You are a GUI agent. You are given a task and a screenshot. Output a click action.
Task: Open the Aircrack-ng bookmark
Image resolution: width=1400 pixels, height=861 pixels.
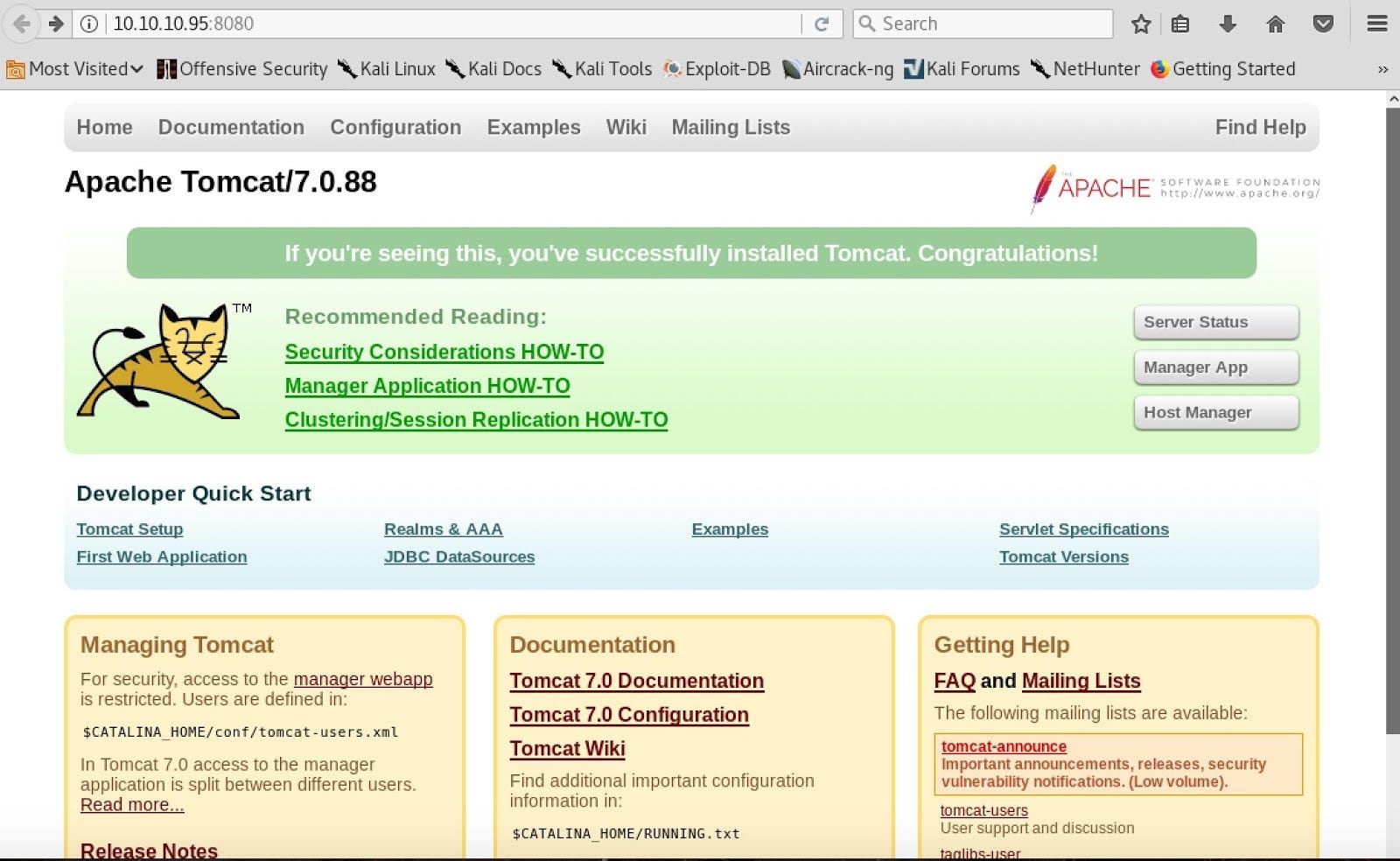coord(837,69)
